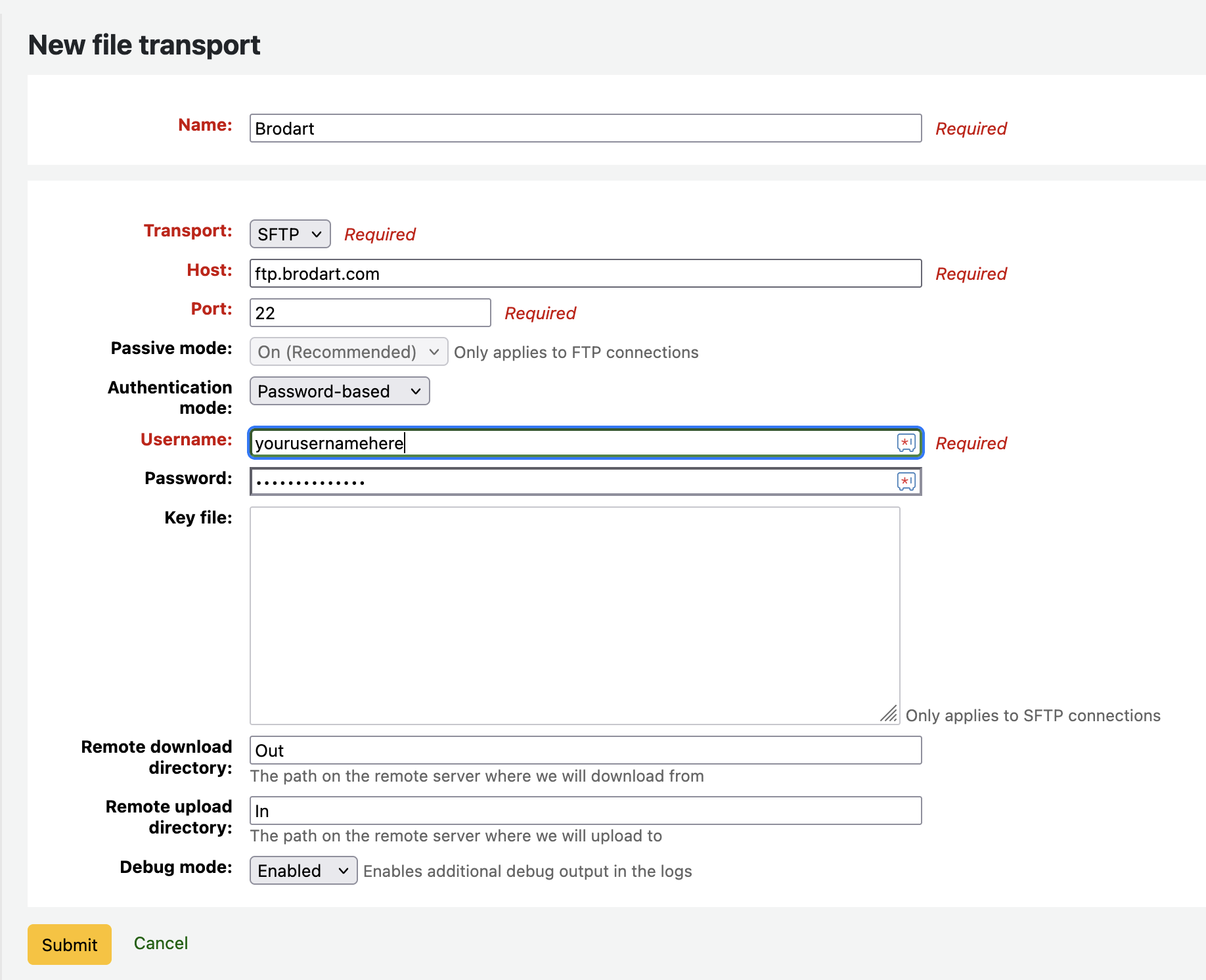Click password manager icon in Password field
Screen dimensions: 1206x980
(x=906, y=481)
